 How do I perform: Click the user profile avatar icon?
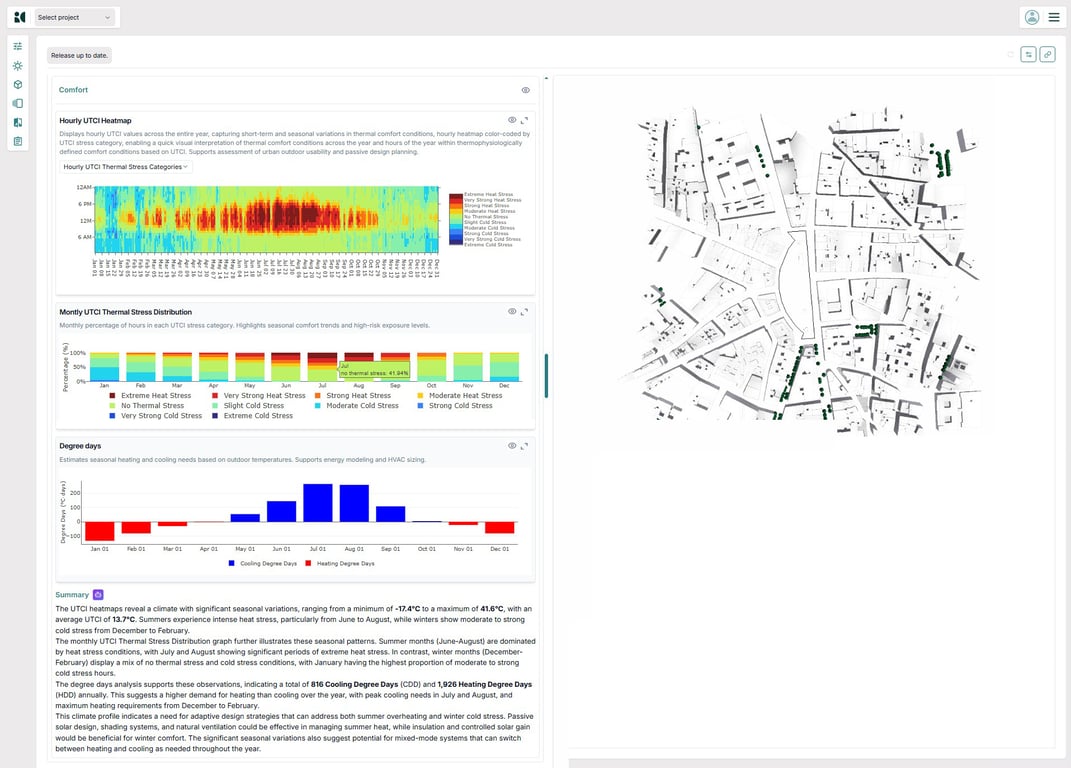pos(1032,17)
